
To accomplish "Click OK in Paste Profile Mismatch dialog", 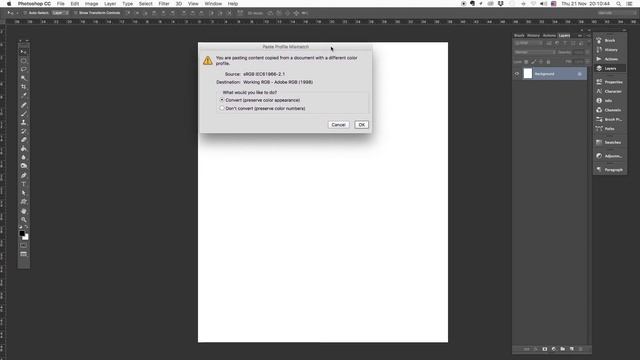I will (x=361, y=124).
